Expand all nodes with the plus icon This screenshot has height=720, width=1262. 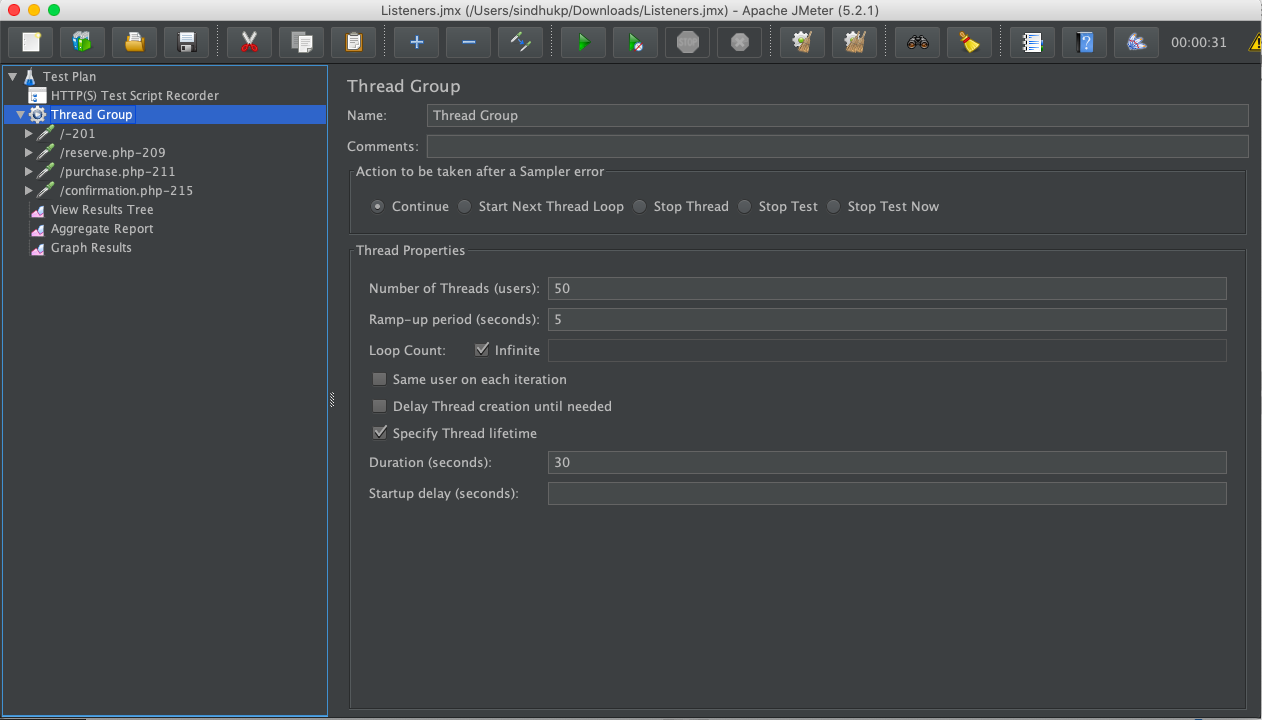coord(417,43)
